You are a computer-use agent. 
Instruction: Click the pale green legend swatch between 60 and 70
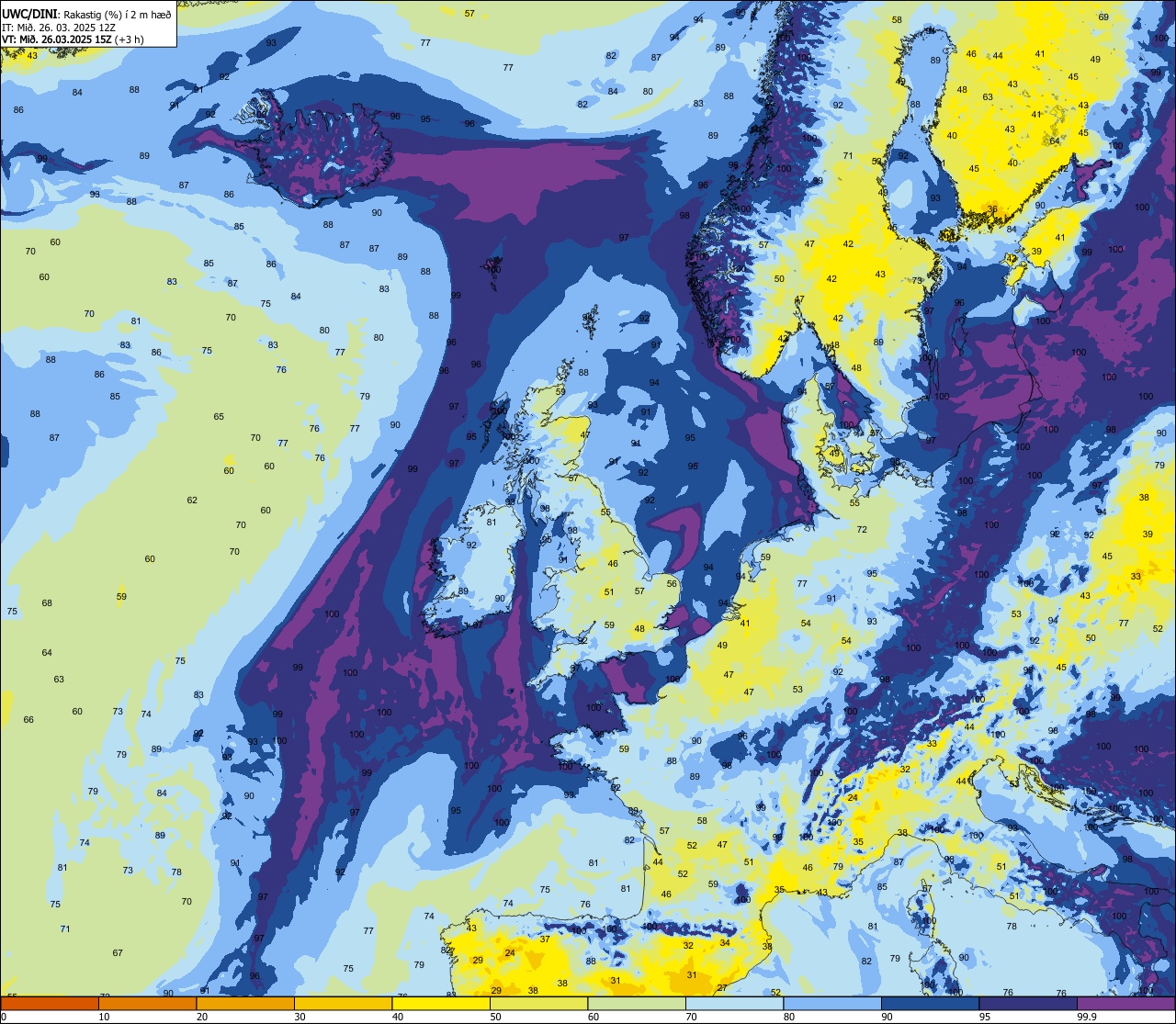pos(637,1003)
